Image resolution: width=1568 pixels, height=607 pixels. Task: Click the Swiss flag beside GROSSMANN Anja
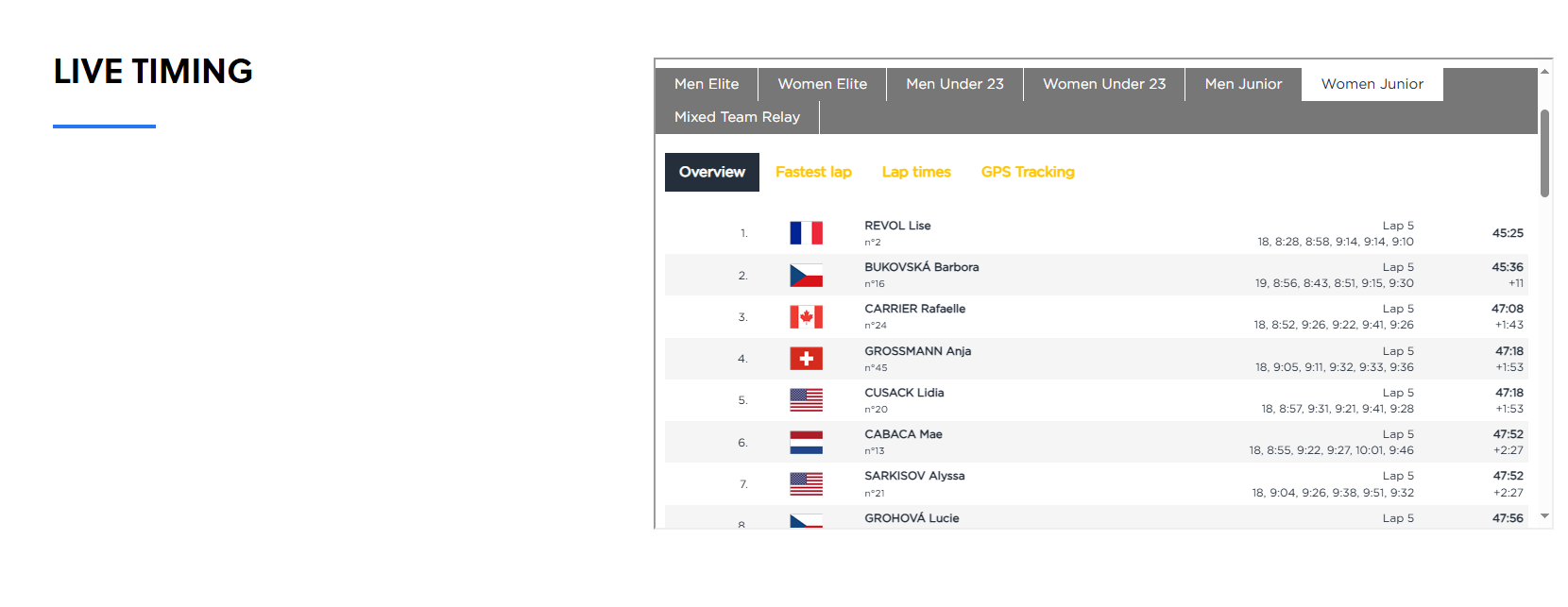click(x=806, y=359)
